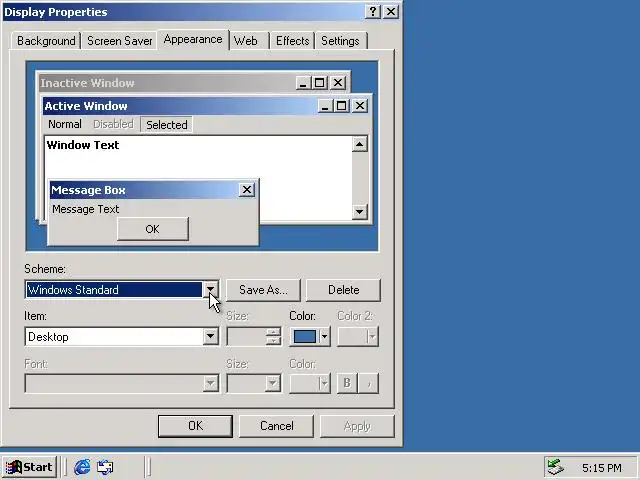Open the Item dropdown showing Desktop
The width and height of the screenshot is (640, 480).
pyautogui.click(x=122, y=337)
